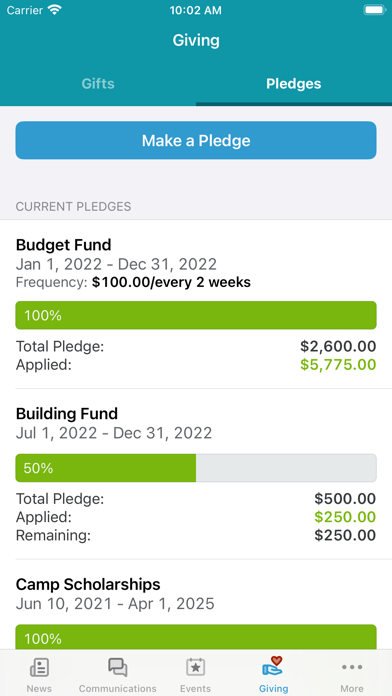Open the Building Fund pledge entry
The width and height of the screenshot is (392, 696).
pos(196,474)
